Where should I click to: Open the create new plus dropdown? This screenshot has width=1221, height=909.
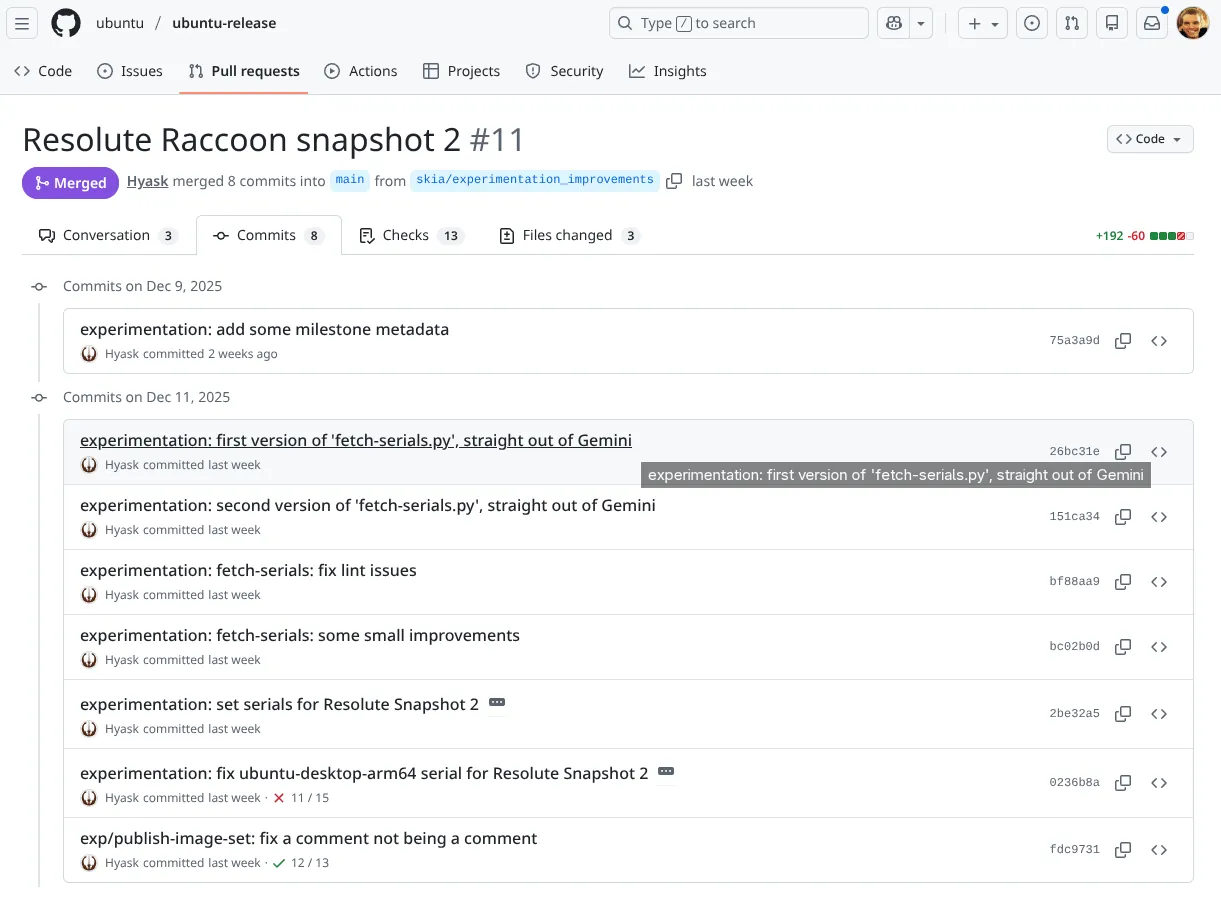coord(982,22)
